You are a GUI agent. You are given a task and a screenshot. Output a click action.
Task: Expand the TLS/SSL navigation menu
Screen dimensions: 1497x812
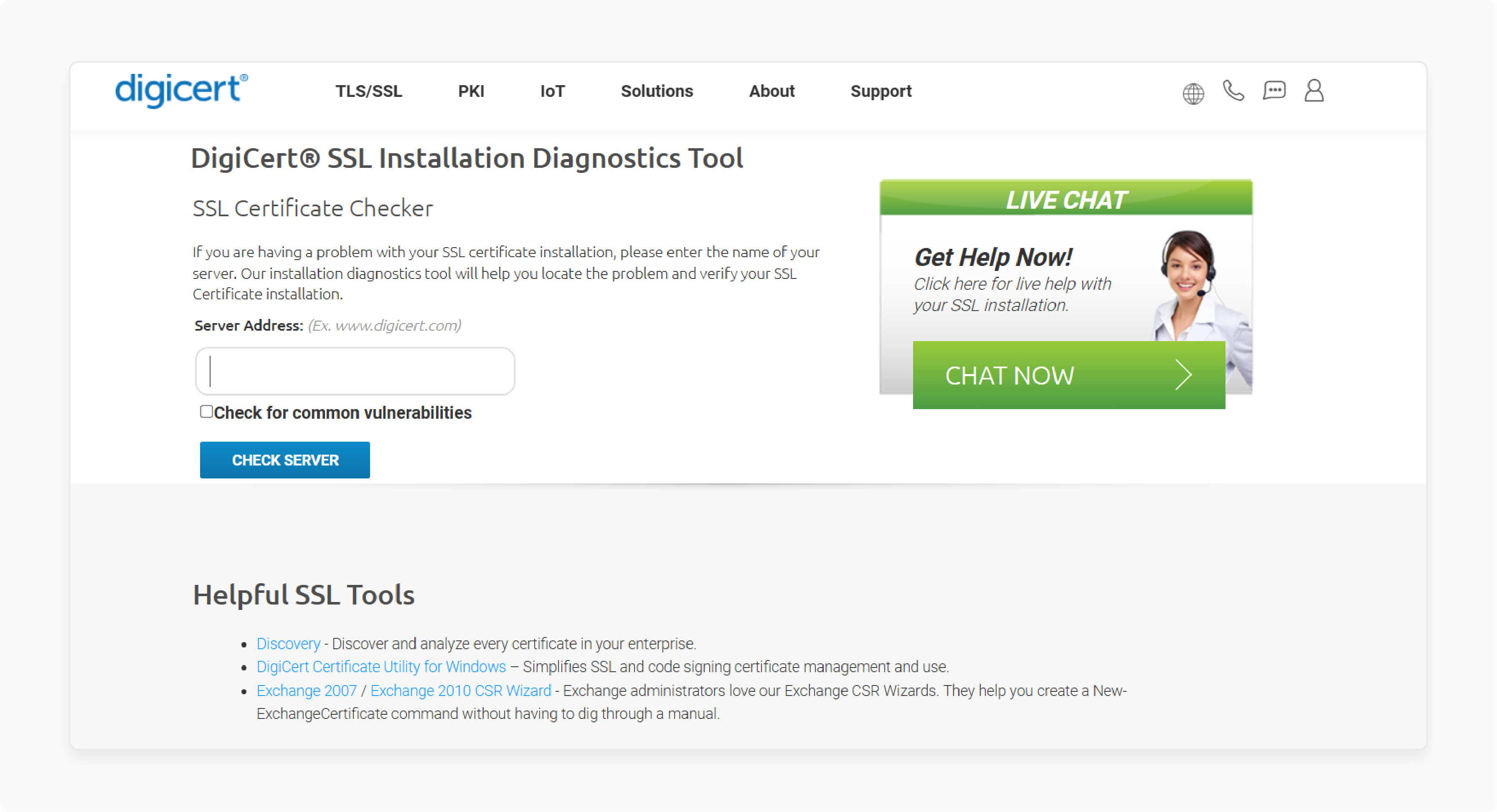click(x=368, y=91)
